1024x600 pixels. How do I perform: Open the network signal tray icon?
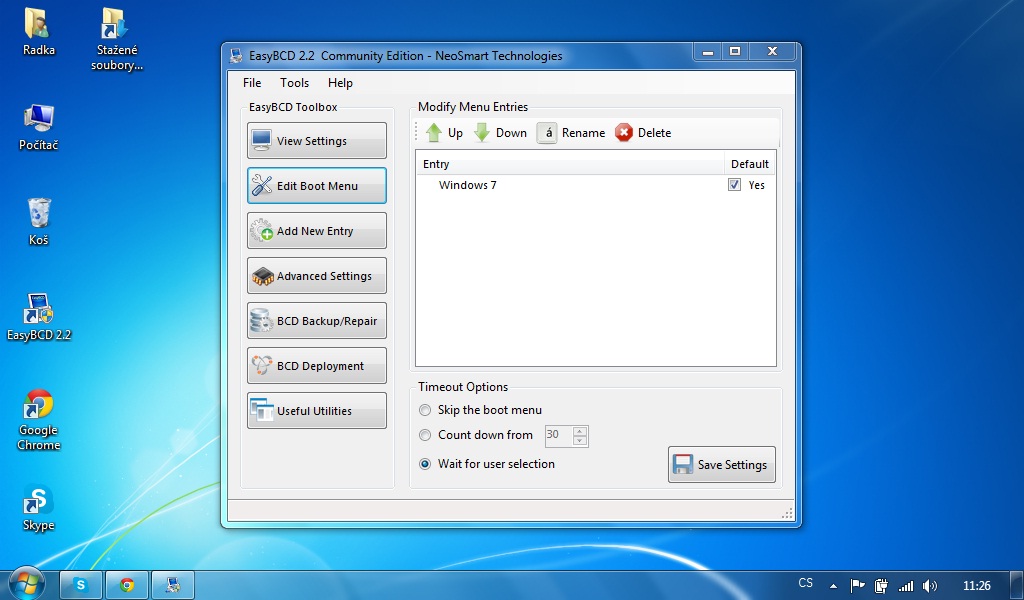tap(906, 586)
